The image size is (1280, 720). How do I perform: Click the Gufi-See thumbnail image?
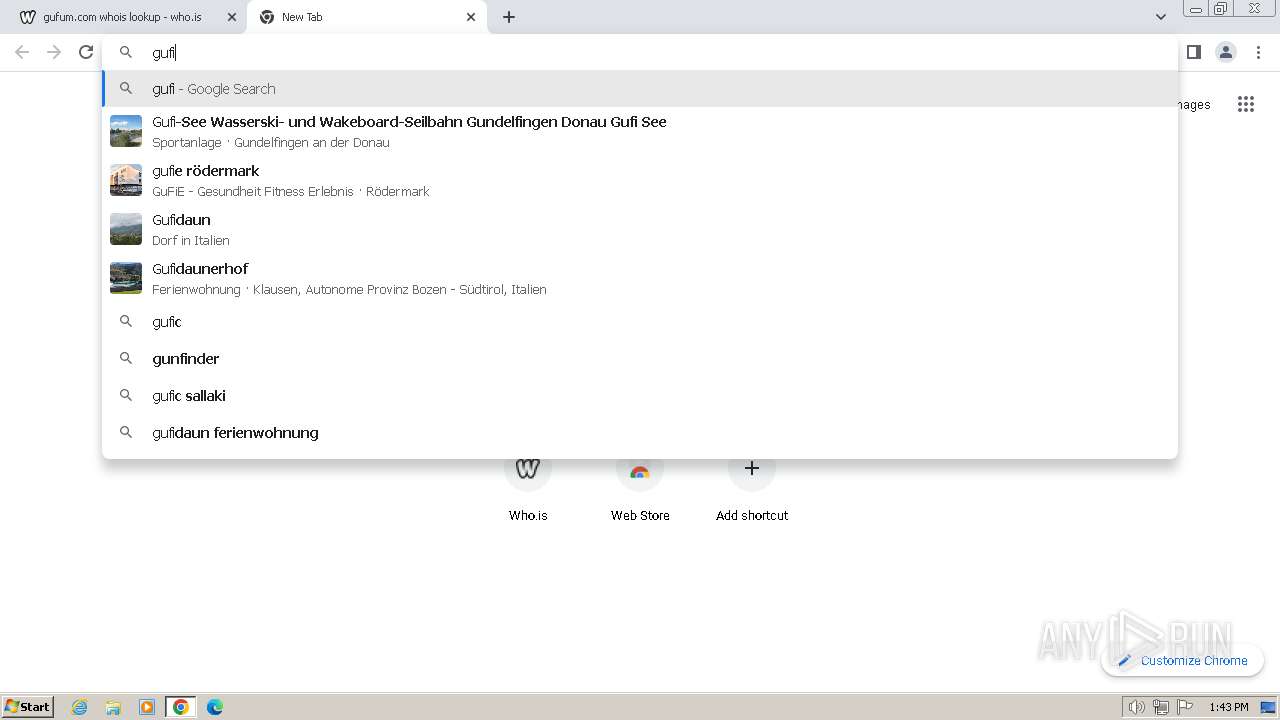point(126,131)
